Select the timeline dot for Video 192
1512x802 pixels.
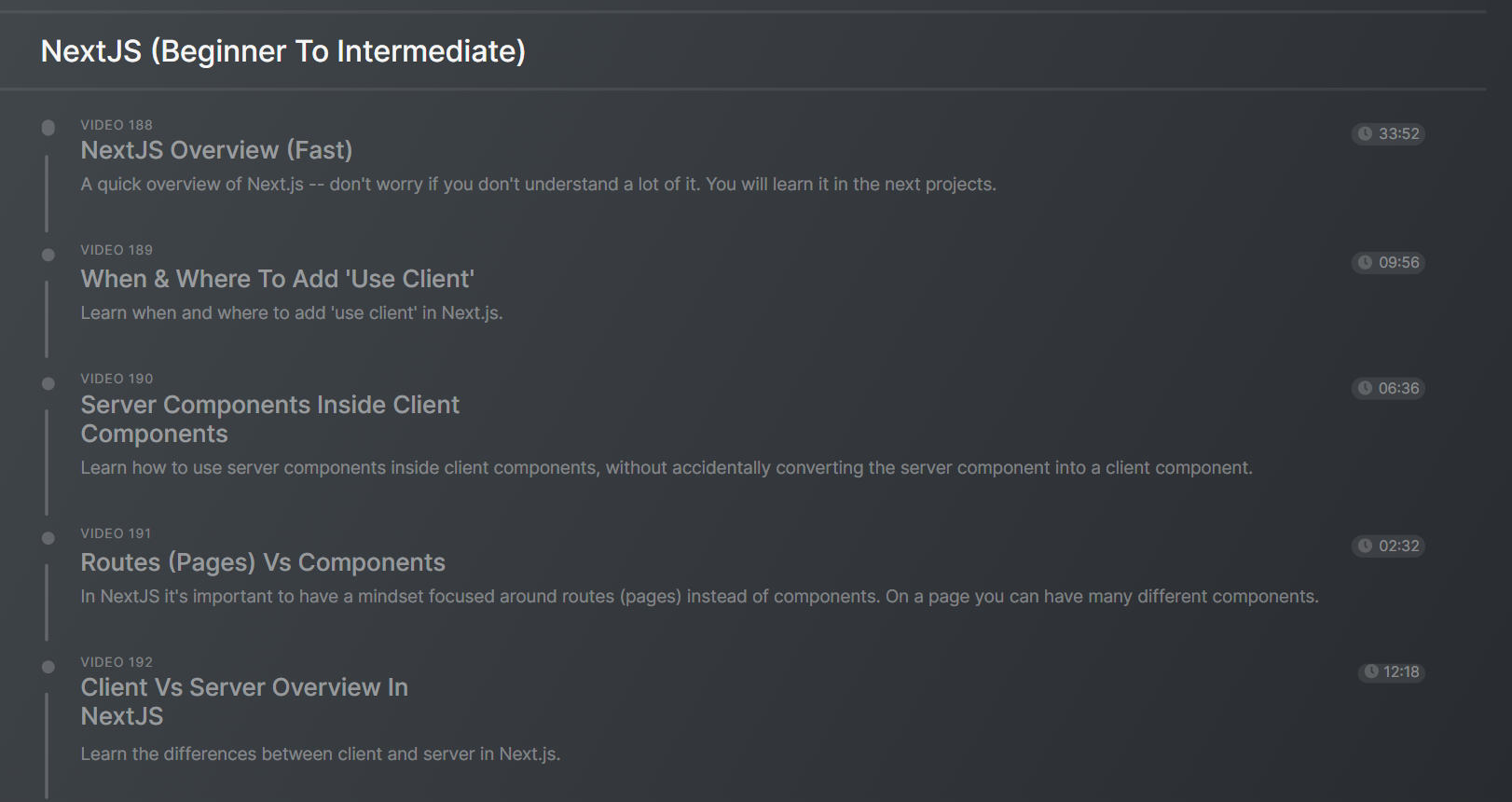[48, 667]
